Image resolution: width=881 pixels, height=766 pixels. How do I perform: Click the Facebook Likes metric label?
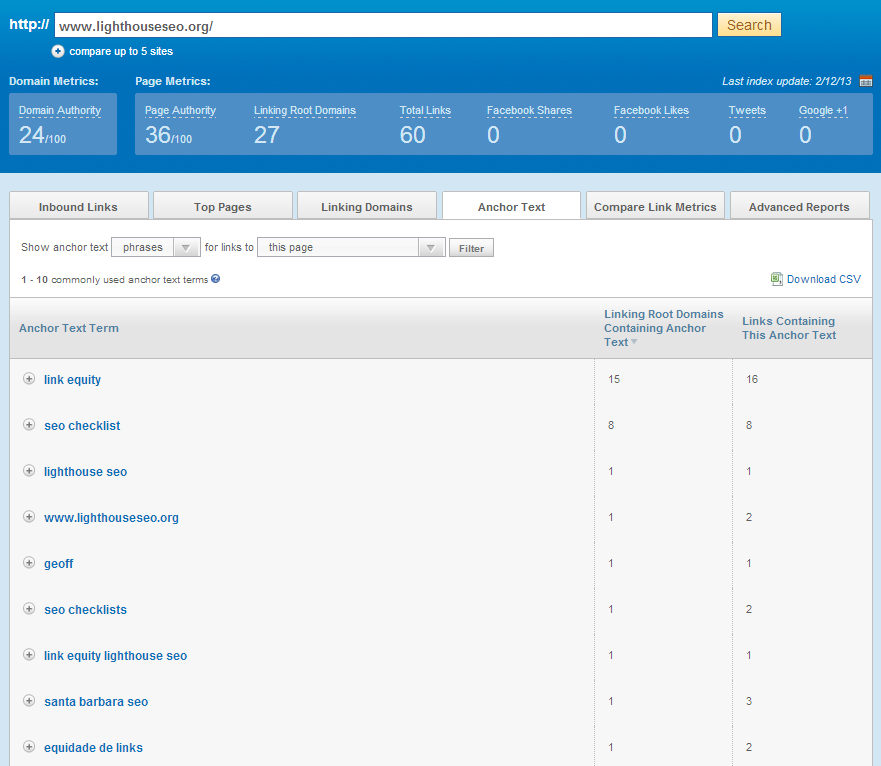coord(651,110)
